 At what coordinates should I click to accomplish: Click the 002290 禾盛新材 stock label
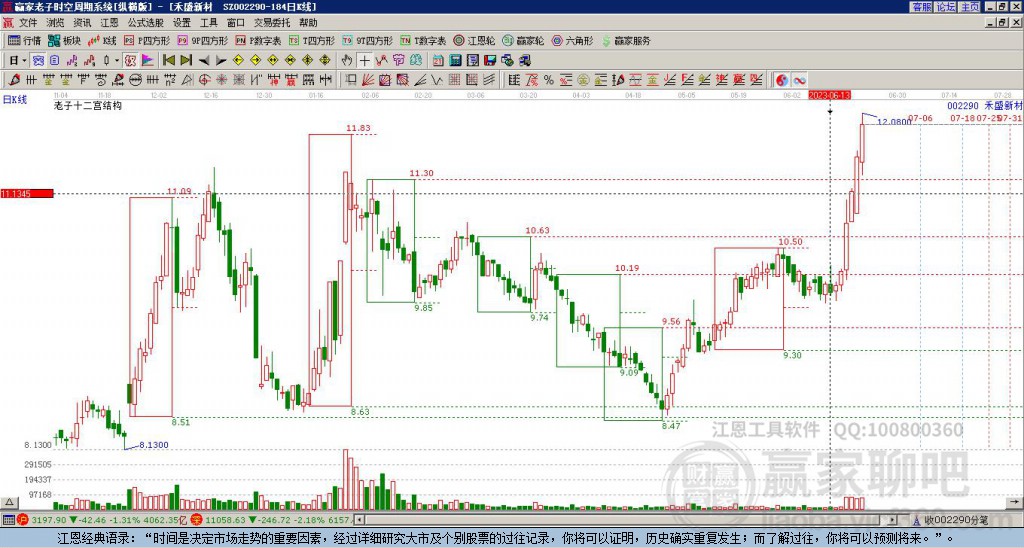[985, 105]
